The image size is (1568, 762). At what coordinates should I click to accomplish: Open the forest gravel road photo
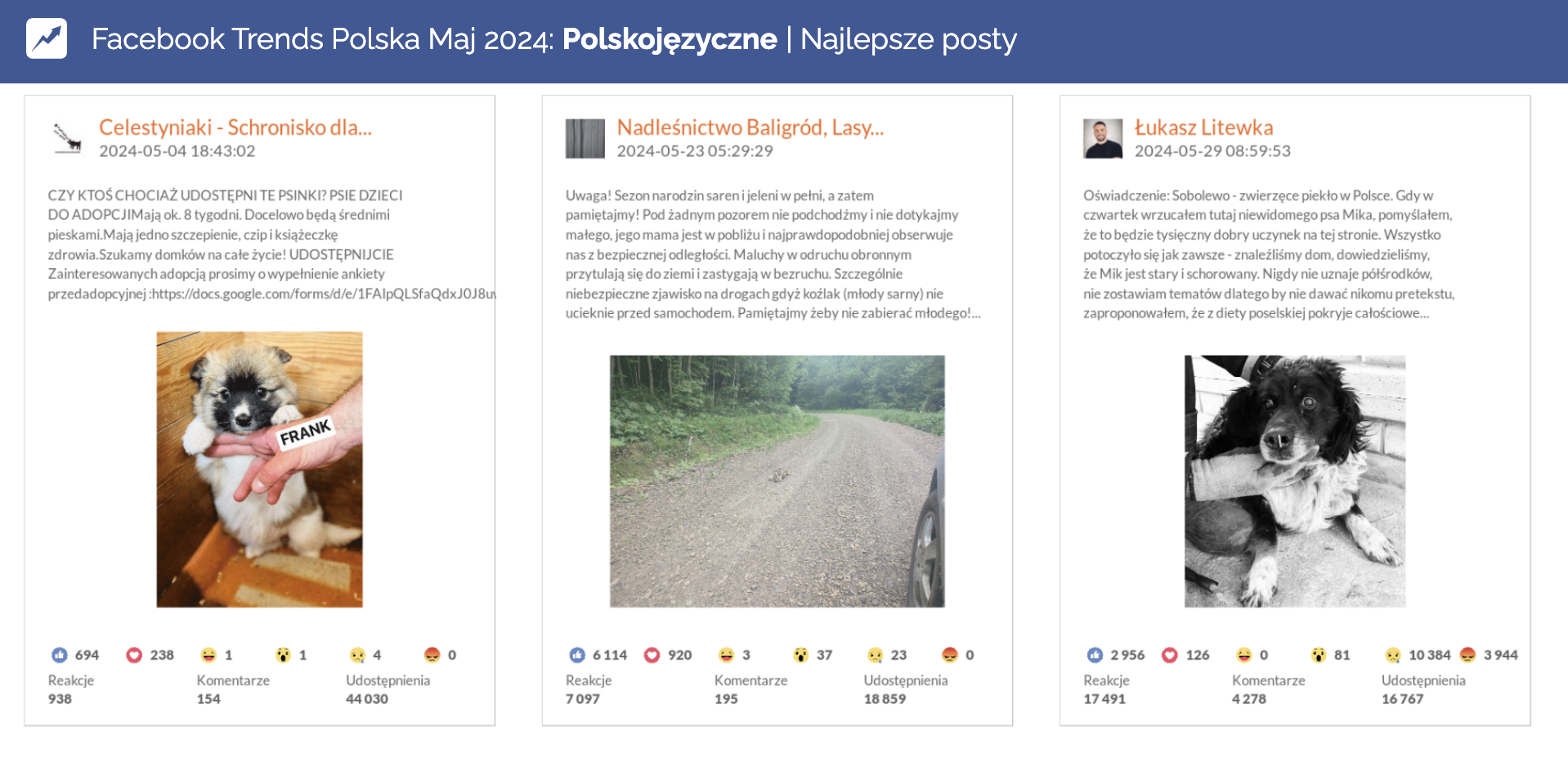click(777, 481)
